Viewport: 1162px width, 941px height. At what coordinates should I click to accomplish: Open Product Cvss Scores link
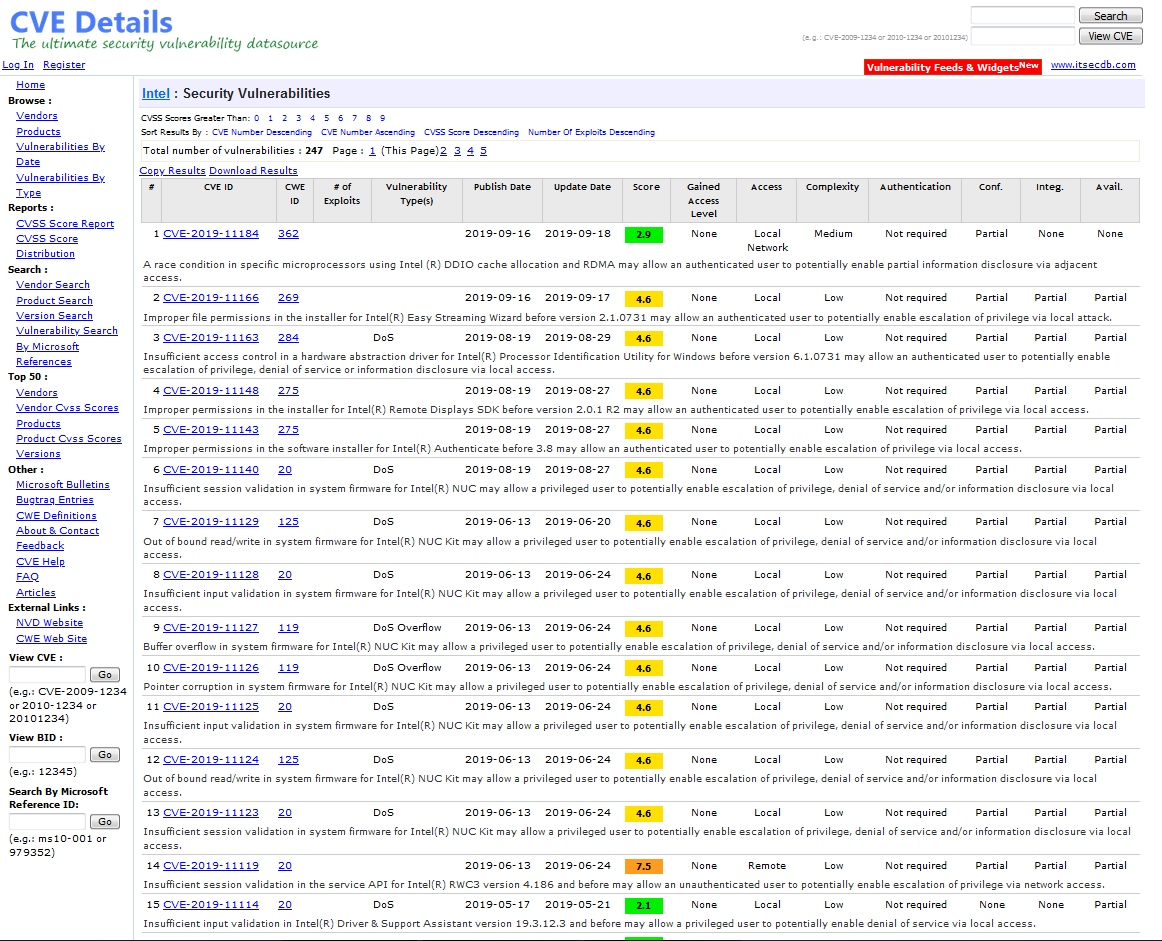pyautogui.click(x=69, y=438)
